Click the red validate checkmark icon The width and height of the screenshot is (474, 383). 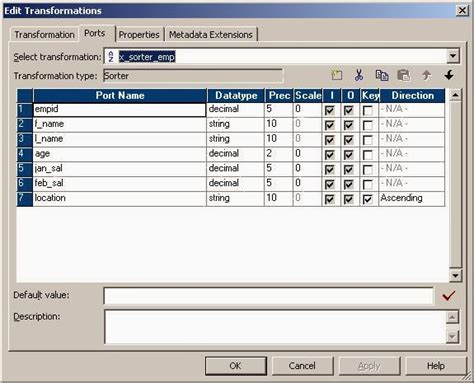tap(448, 295)
